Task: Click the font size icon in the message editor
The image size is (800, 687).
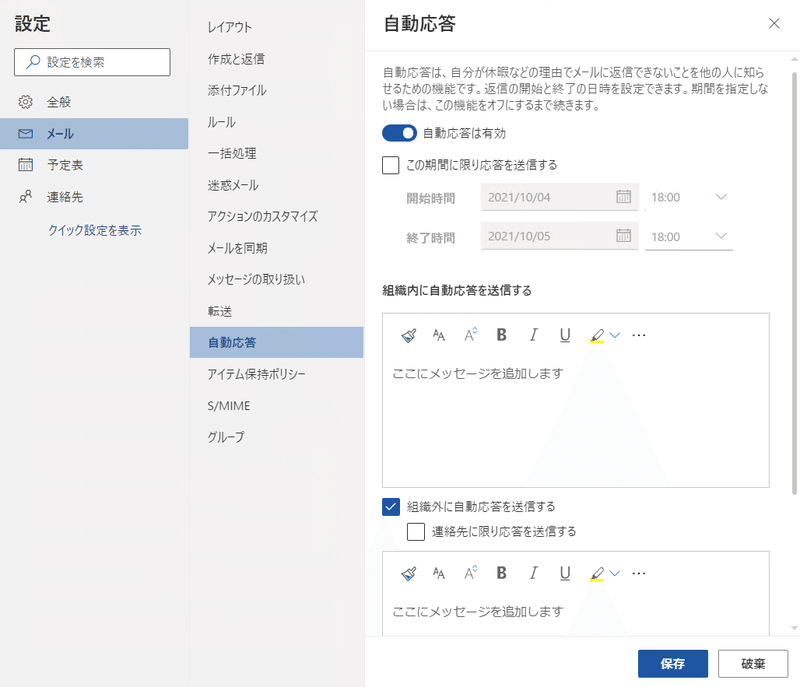Action: tap(468, 336)
